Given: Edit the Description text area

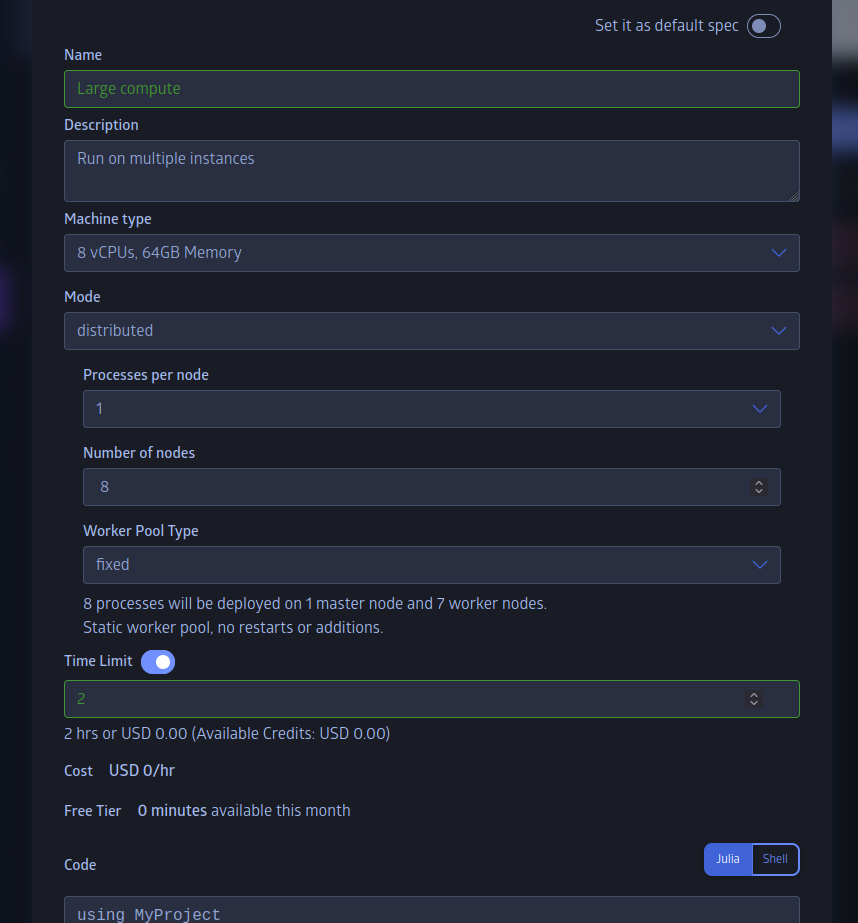Looking at the screenshot, I should 431,171.
